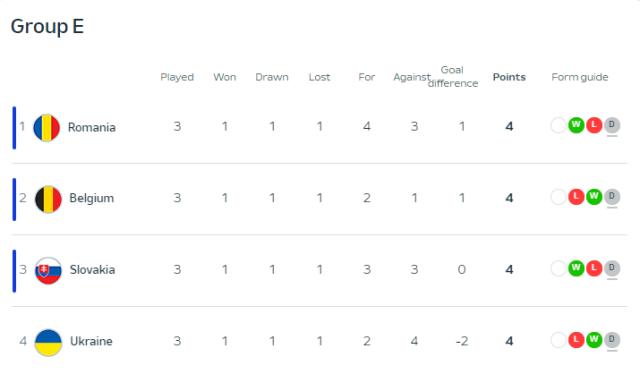640x374 pixels.
Task: Click the Ukraine flag icon
Action: point(48,342)
